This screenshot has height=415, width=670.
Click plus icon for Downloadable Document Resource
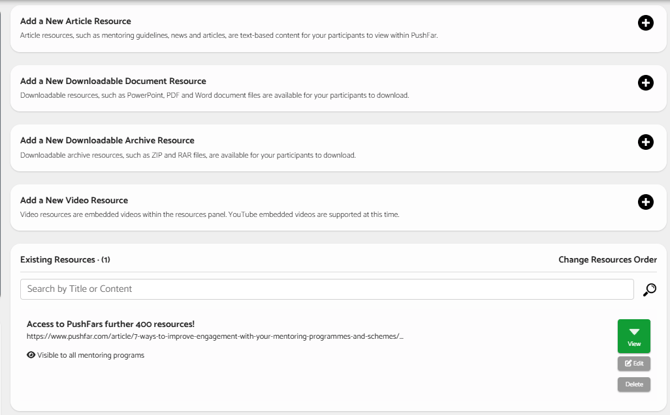click(x=645, y=82)
